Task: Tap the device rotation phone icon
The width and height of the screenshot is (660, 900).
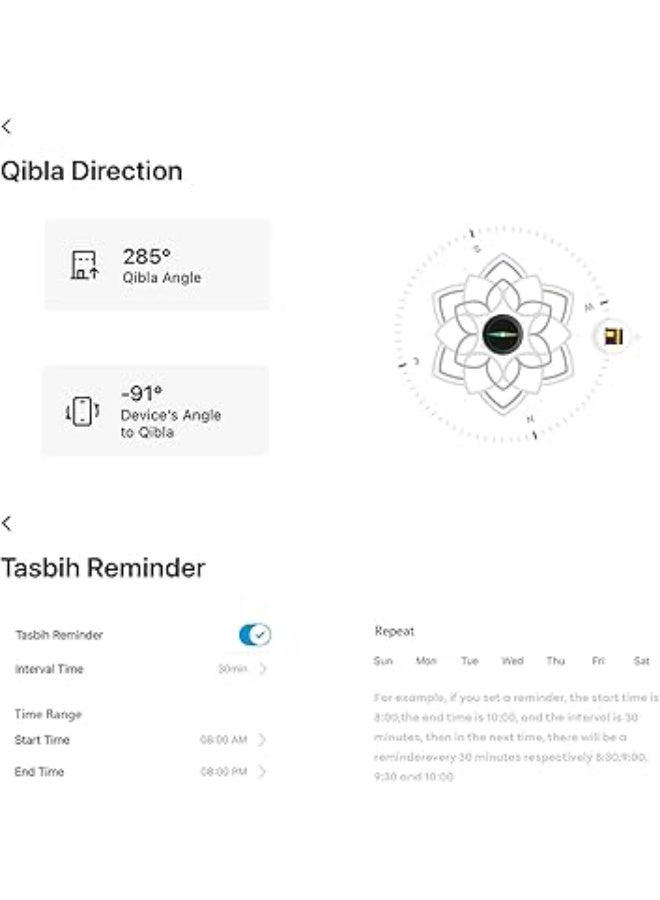Action: (82, 411)
